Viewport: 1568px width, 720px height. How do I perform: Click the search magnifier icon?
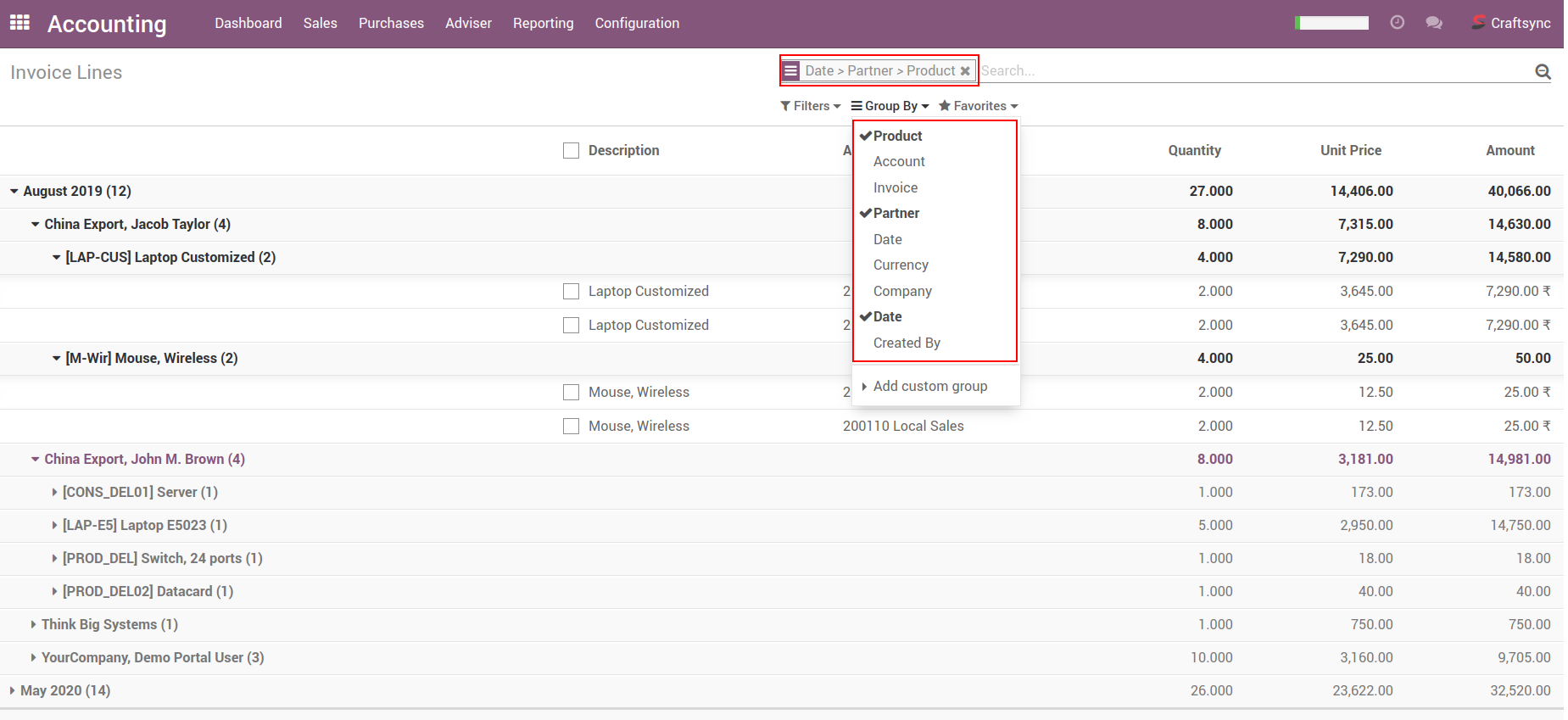[1543, 72]
